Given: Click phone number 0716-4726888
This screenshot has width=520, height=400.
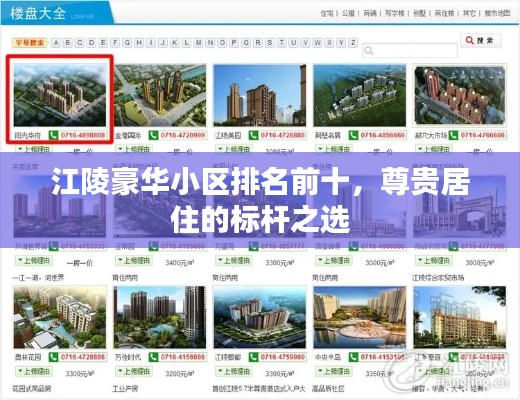Looking at the screenshot, I should 283,135.
